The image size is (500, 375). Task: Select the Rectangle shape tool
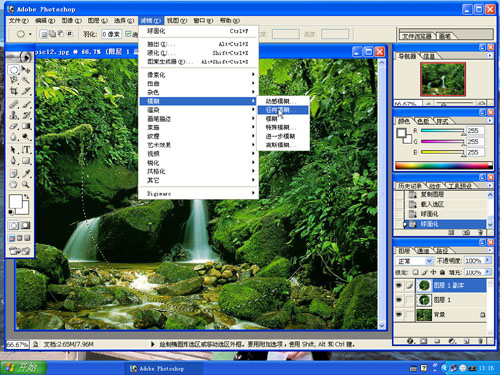pyautogui.click(x=26, y=161)
